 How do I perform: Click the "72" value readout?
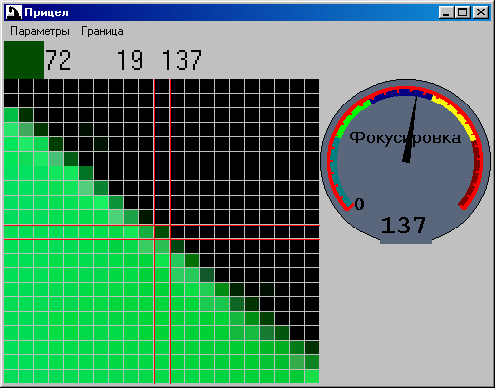pos(58,60)
